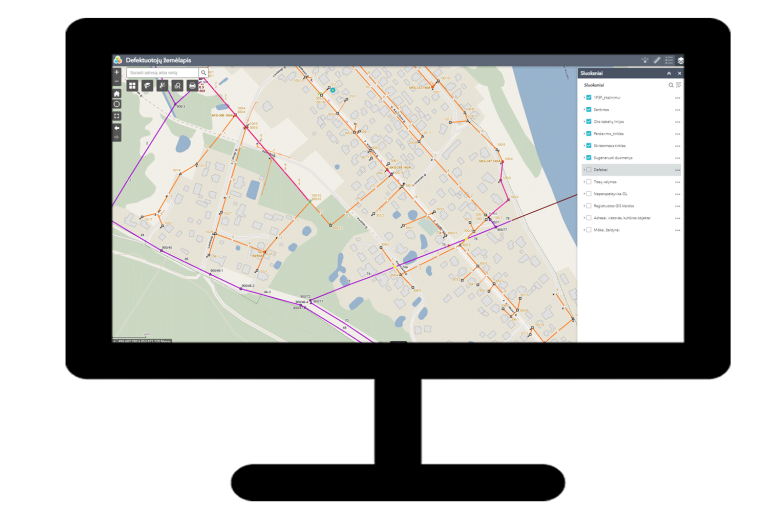Zoom in on the map
This screenshot has width=768, height=512.
tap(117, 72)
